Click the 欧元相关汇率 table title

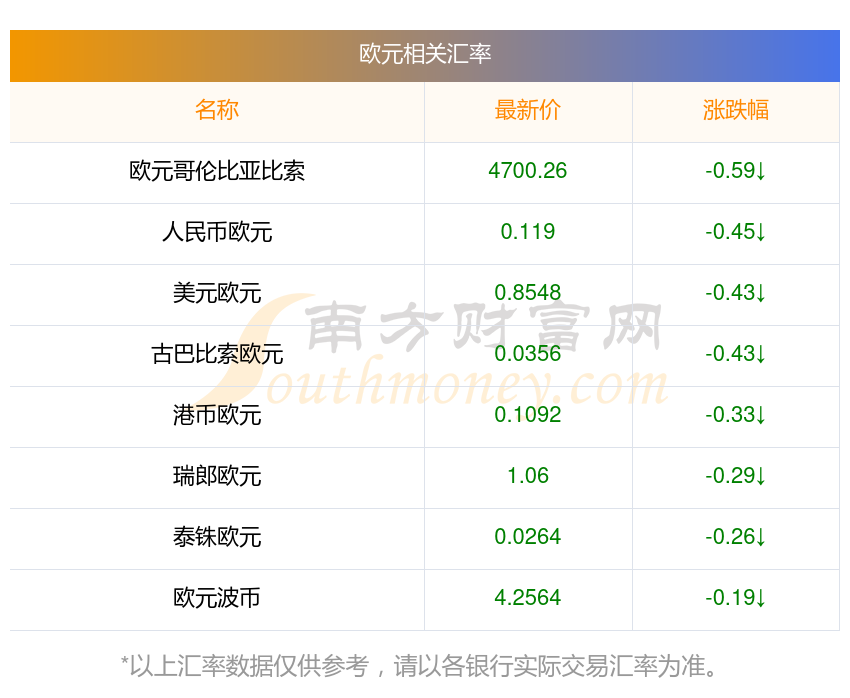425,54
